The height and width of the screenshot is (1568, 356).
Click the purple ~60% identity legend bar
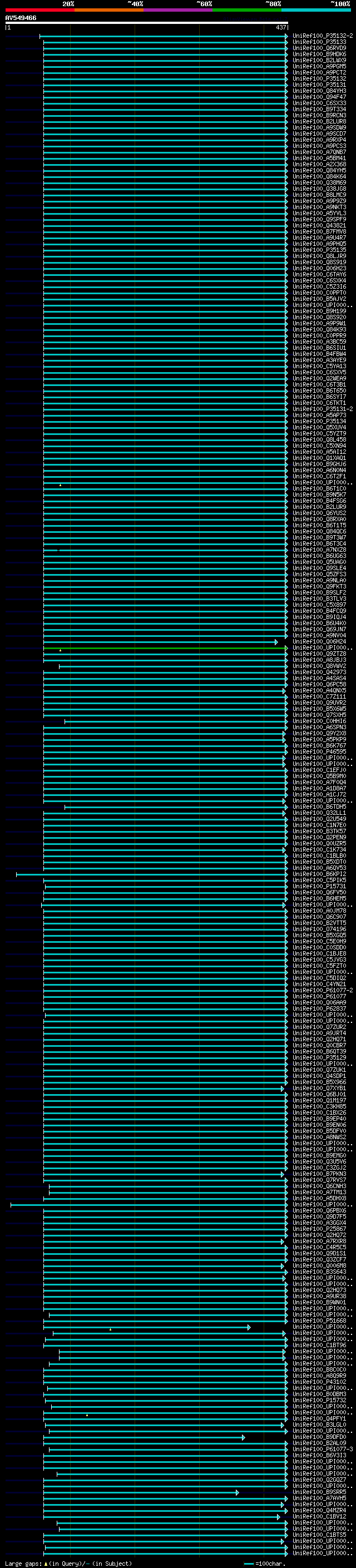click(177, 10)
